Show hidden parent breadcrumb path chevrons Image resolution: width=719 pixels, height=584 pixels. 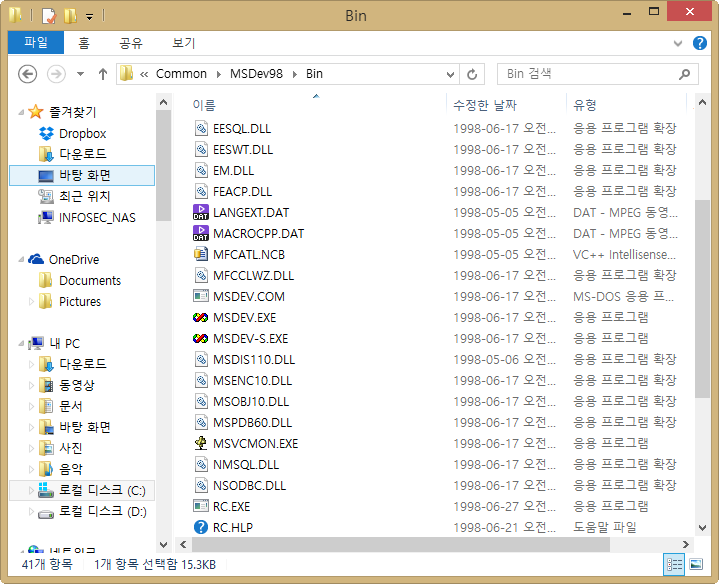[144, 74]
